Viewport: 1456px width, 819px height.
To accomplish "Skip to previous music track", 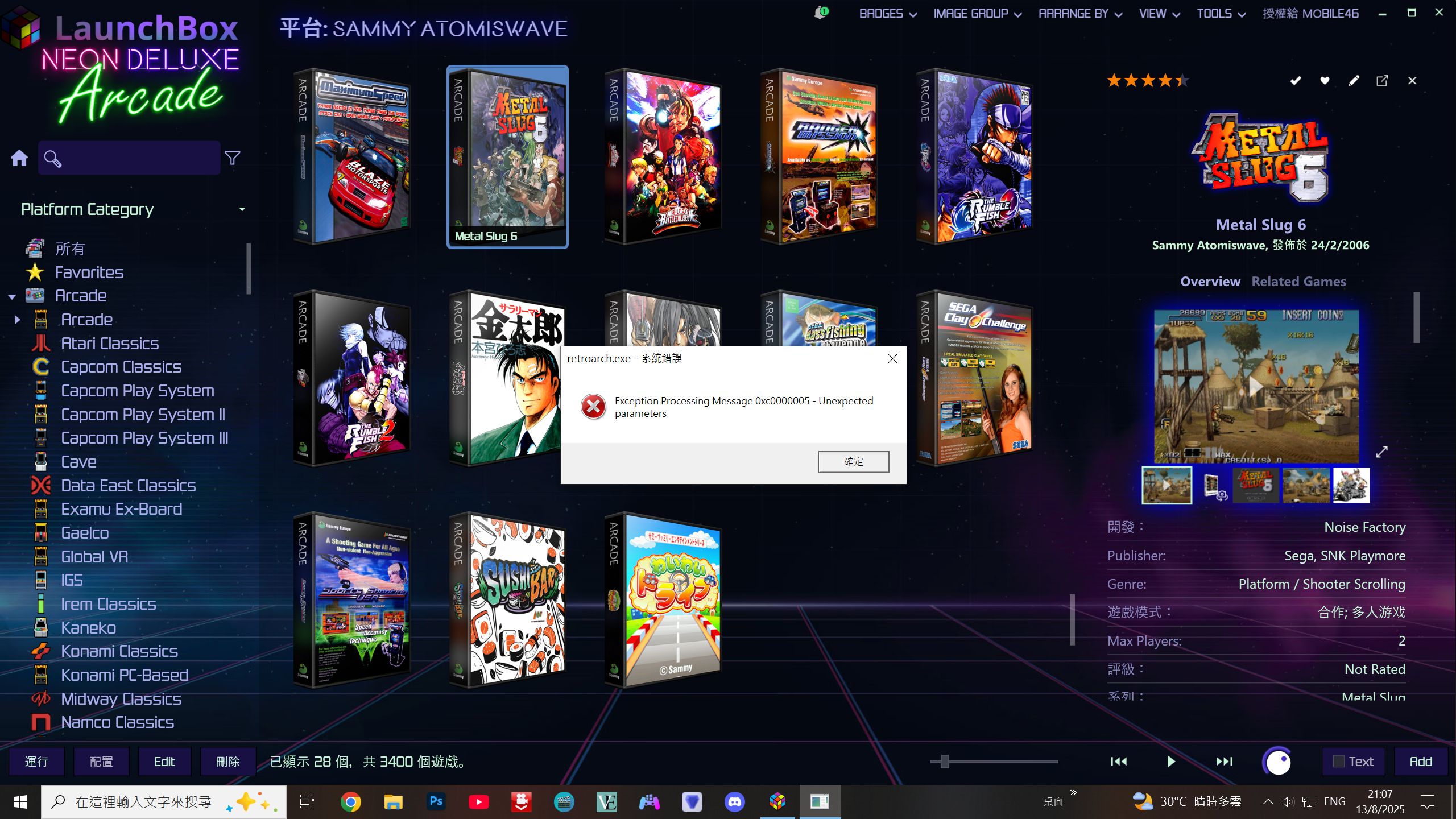I will pos(1119,762).
